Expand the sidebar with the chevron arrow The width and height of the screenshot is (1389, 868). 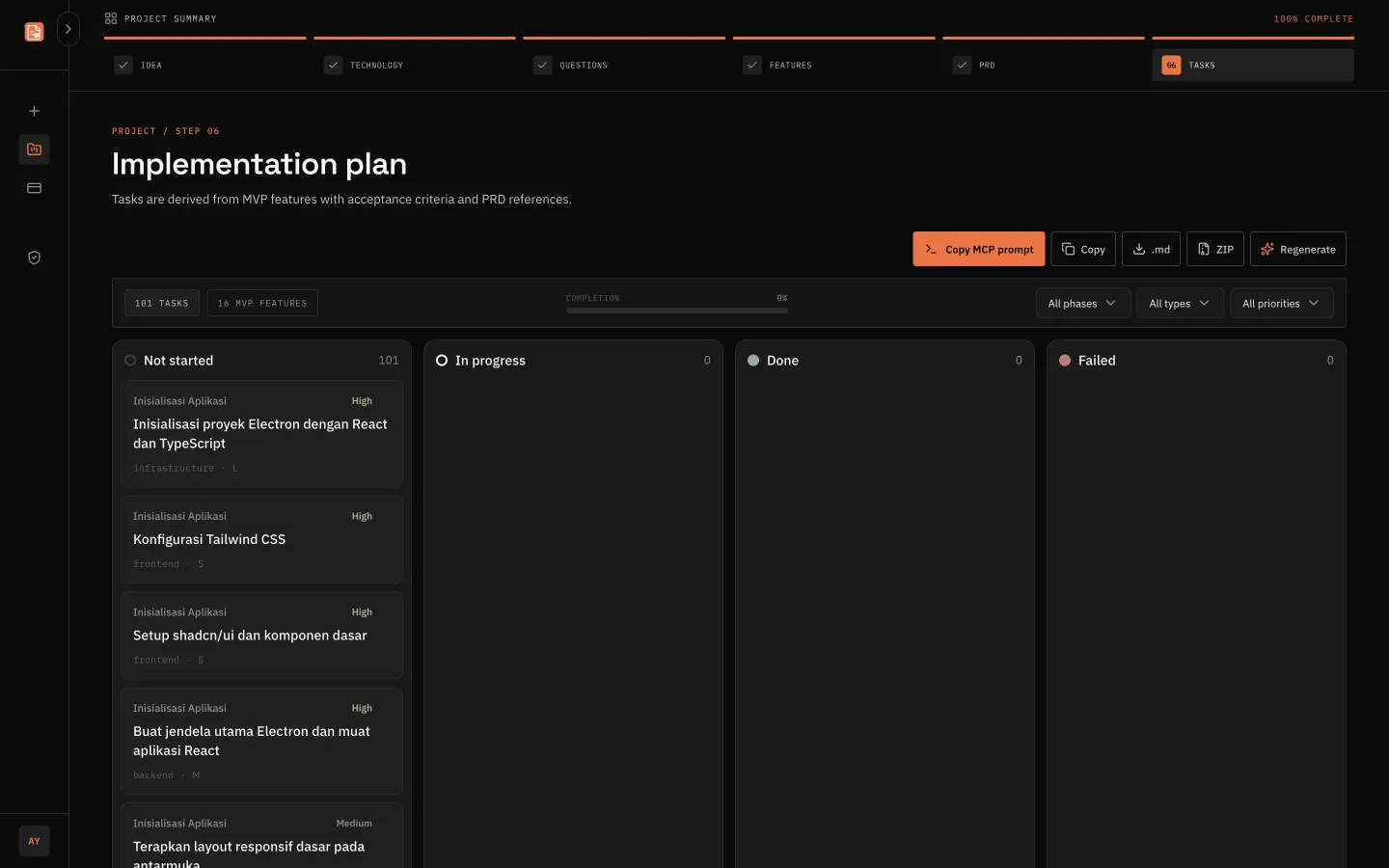coord(68,29)
